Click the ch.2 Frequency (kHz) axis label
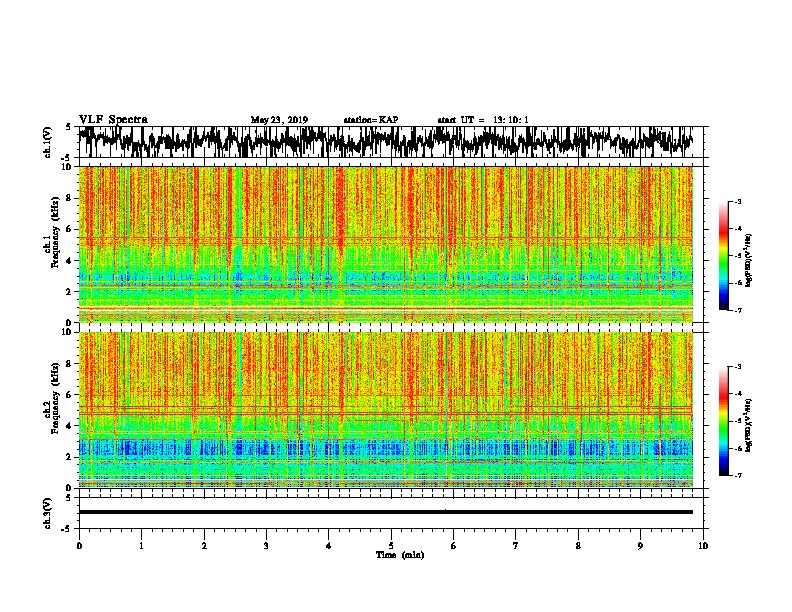Viewport: 792px width, 612px height. [x=52, y=398]
